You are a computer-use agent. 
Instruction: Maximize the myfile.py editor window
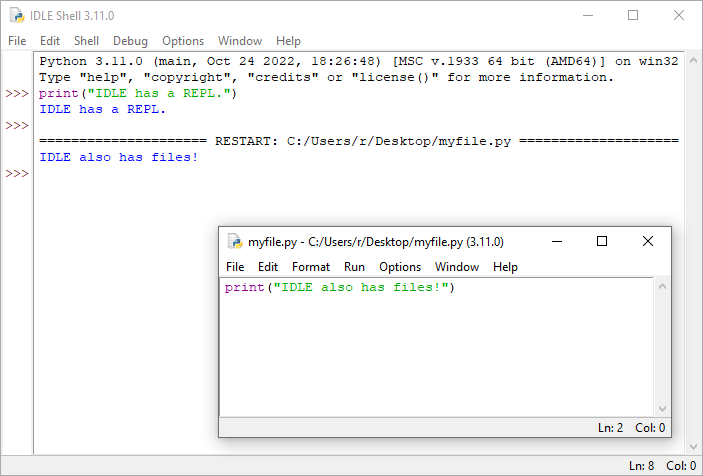click(602, 242)
